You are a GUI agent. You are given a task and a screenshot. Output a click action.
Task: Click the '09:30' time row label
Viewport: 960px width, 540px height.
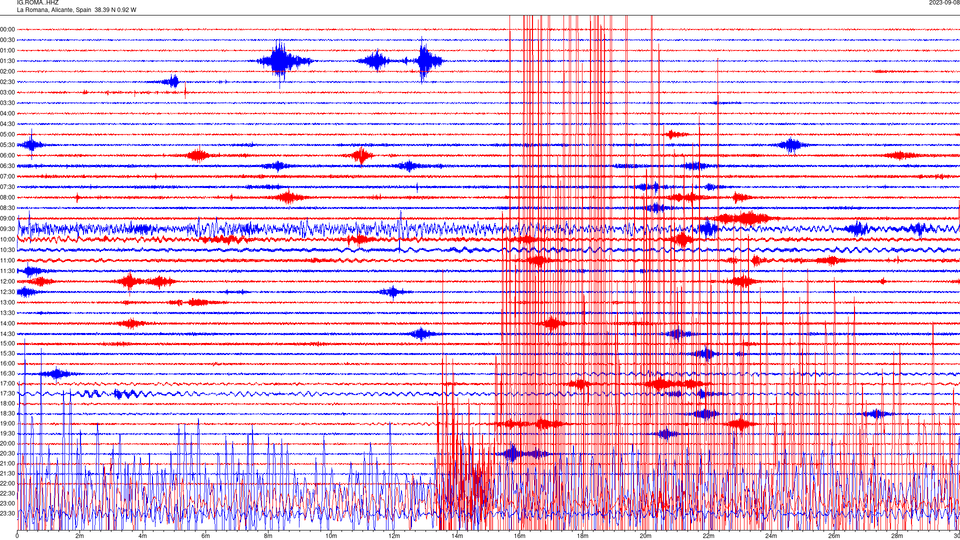8,228
